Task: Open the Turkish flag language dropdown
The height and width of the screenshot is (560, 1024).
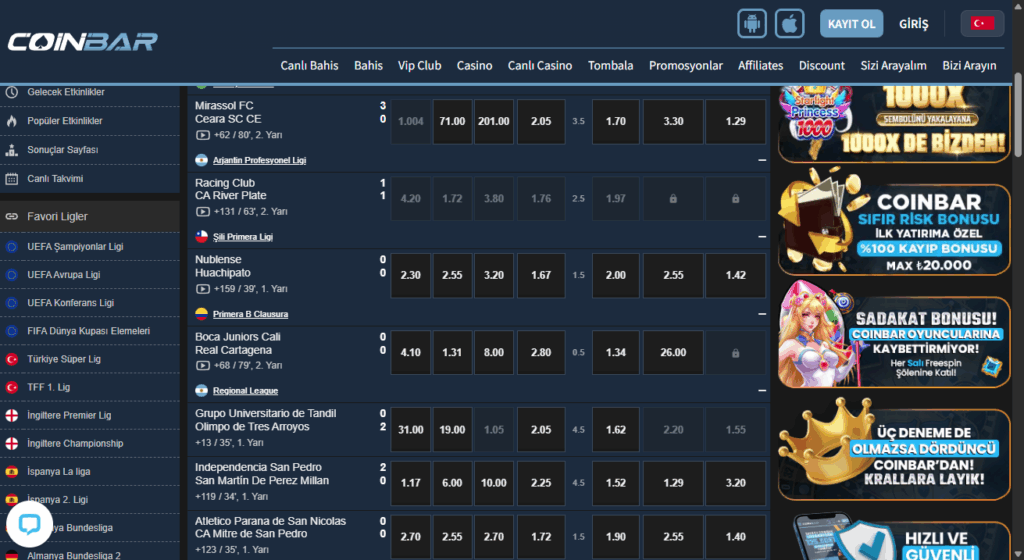Action: pyautogui.click(x=982, y=23)
